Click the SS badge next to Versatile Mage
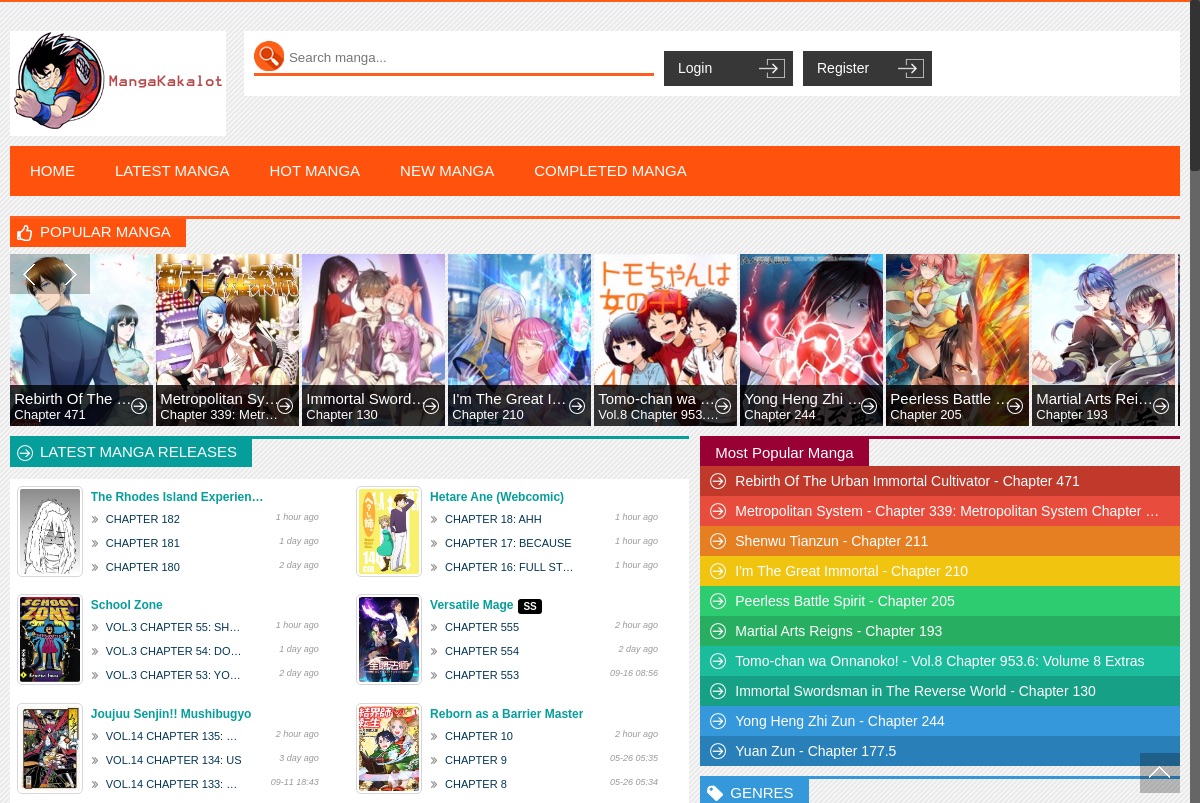Screen dimensions: 1200x803 click(530, 606)
